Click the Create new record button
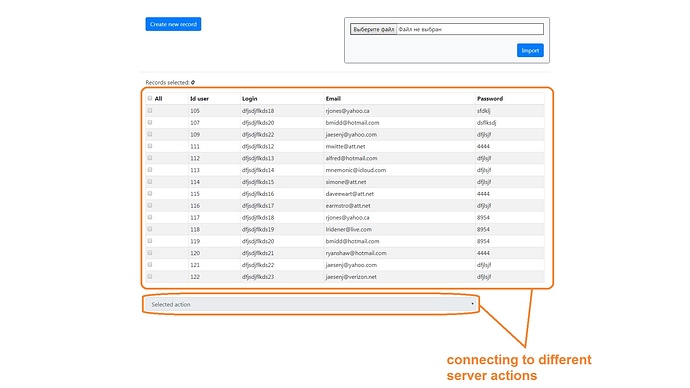The image size is (690, 388). tap(173, 24)
